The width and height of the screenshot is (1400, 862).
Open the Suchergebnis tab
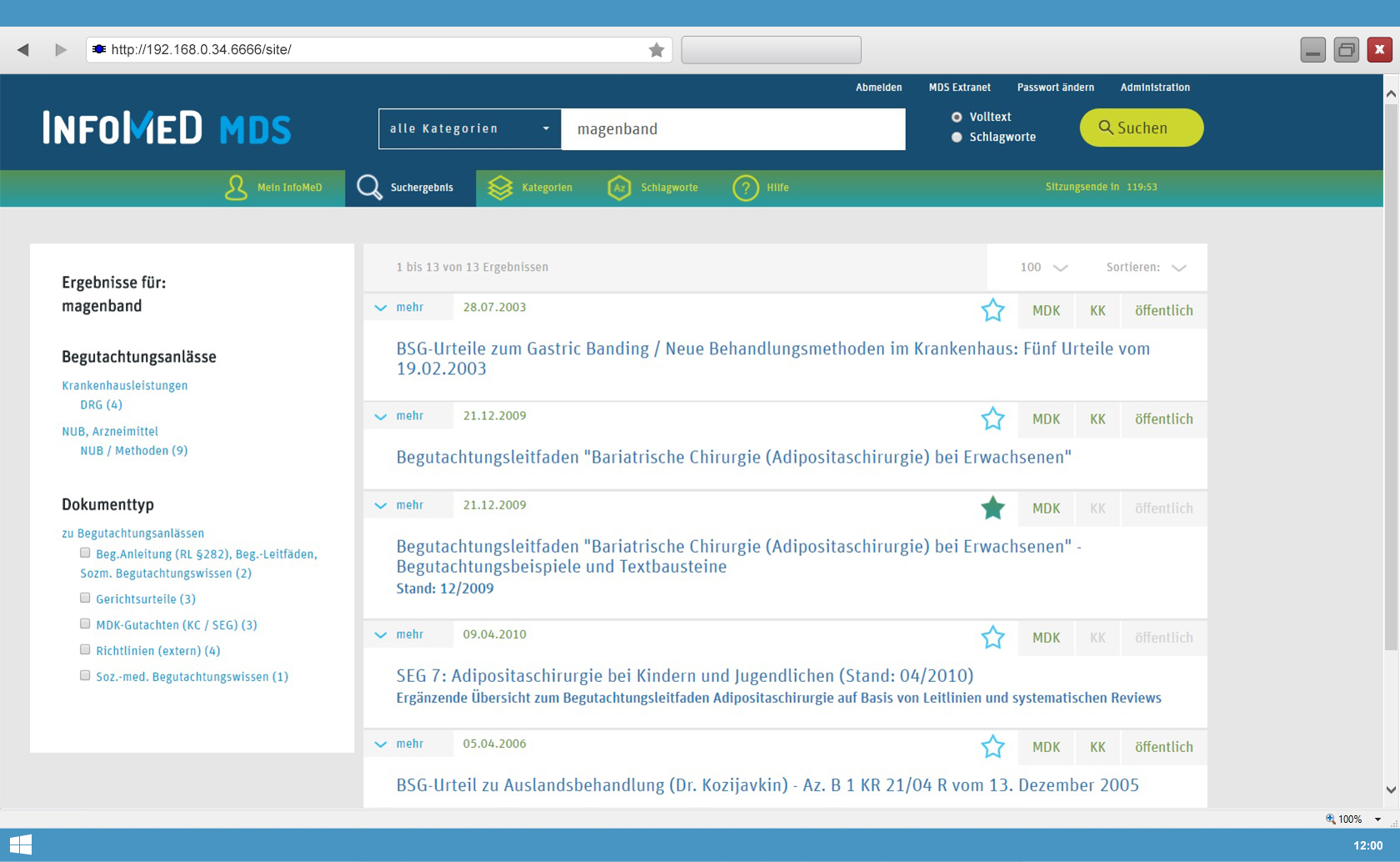[411, 188]
